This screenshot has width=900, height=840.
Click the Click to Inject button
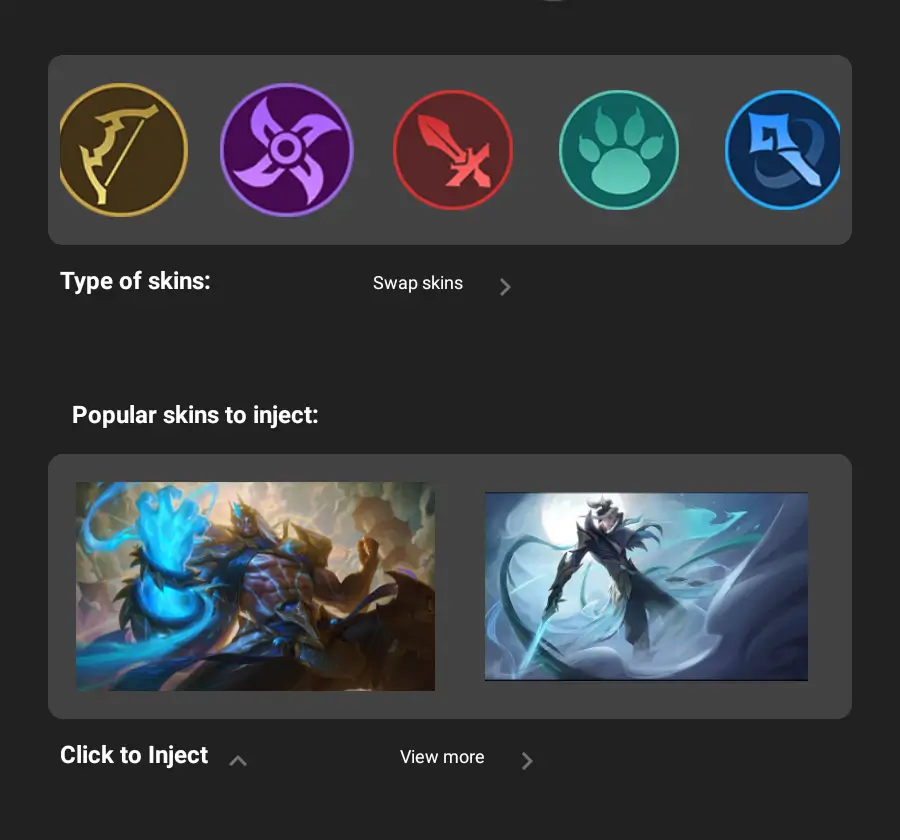(x=134, y=755)
